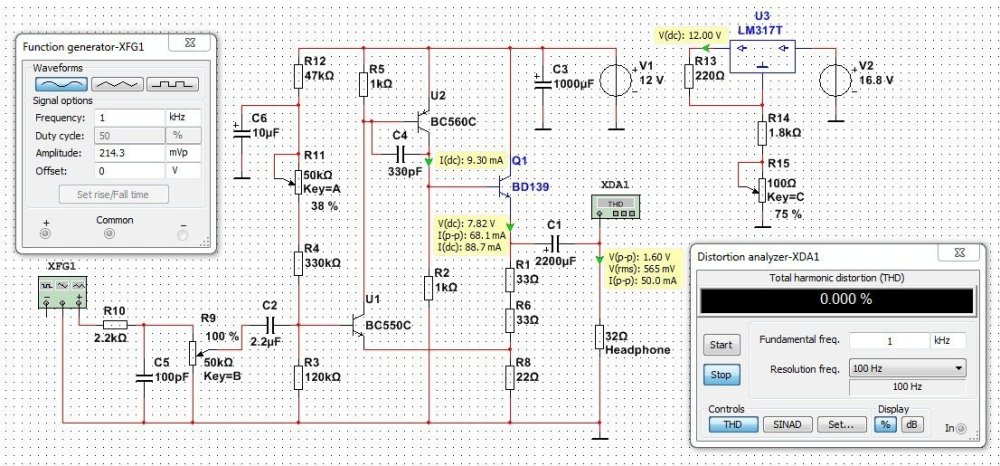Close the Function generator-XFG1 window
This screenshot has height=466, width=1000.
pos(187,43)
